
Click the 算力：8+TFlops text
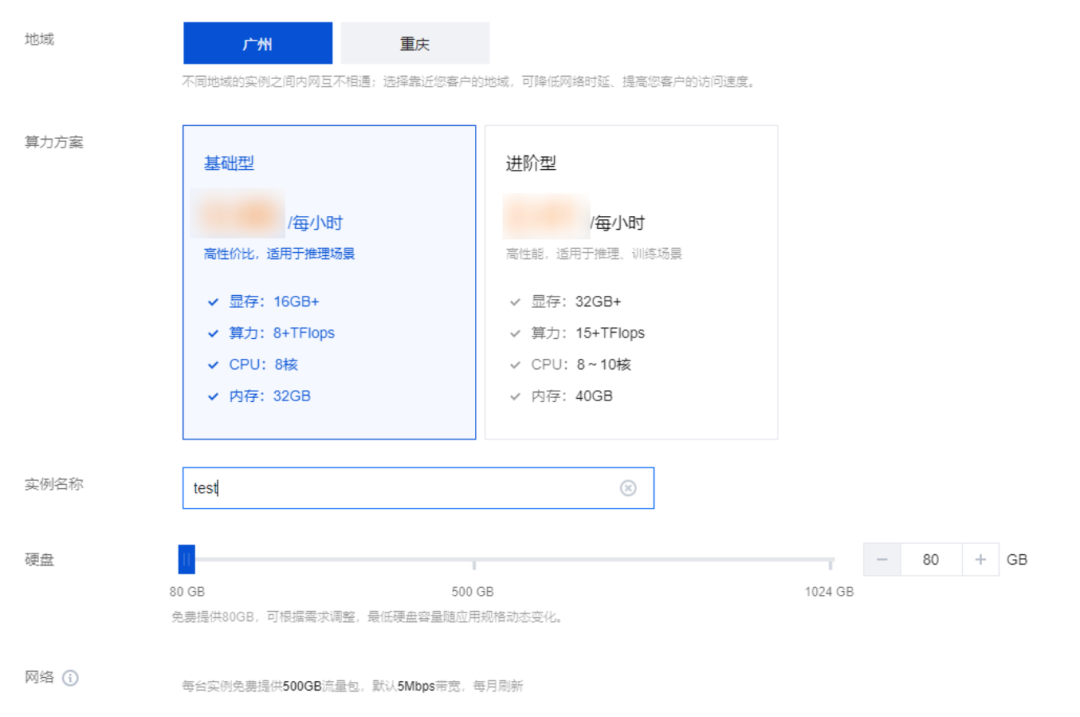[282, 333]
